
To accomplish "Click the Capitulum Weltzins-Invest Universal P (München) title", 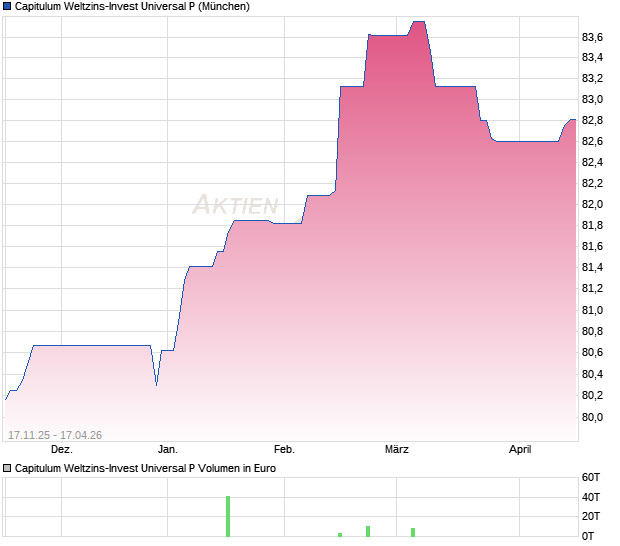I will coord(132,6).
